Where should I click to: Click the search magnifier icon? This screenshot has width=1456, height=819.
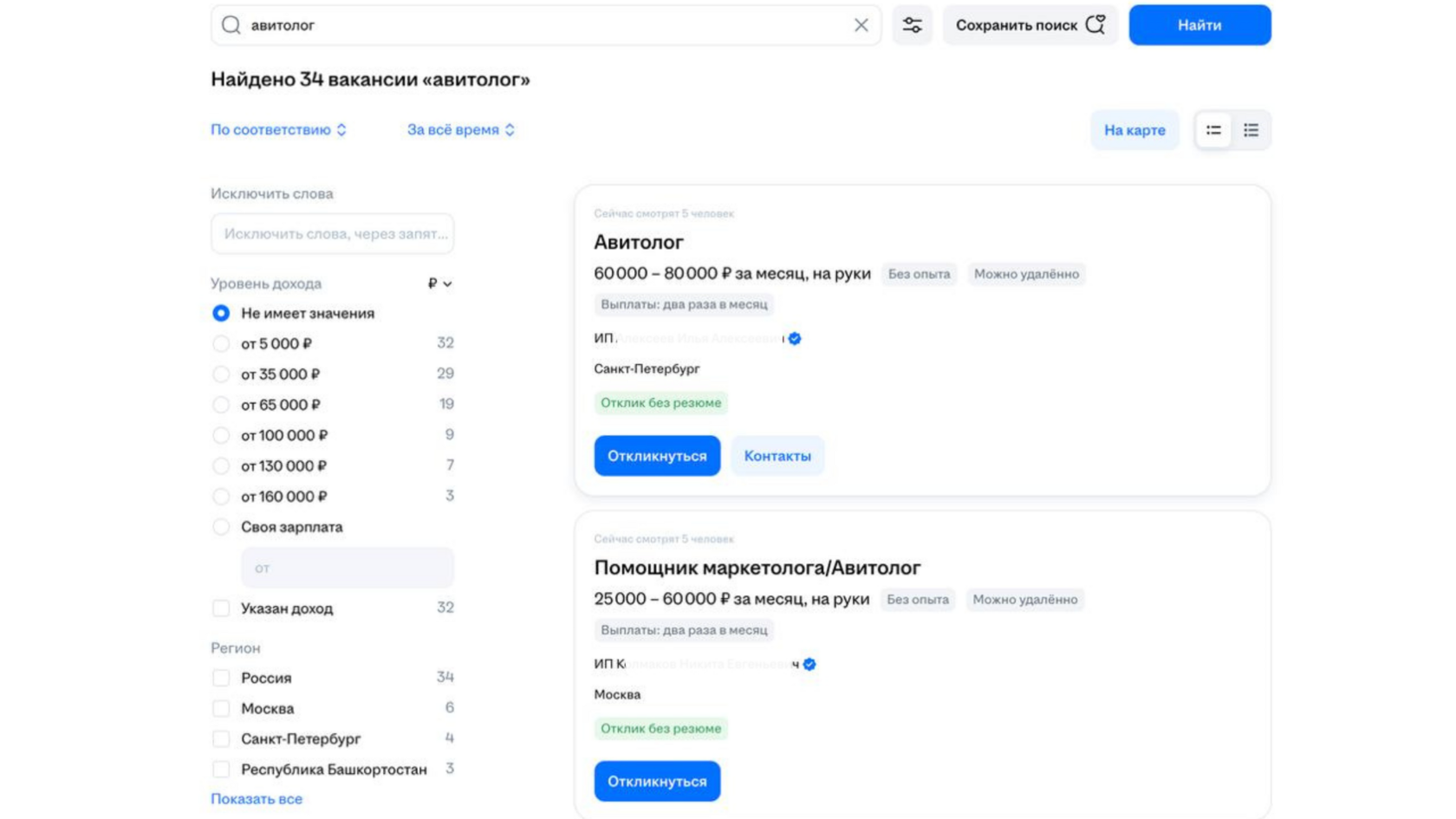click(x=231, y=25)
